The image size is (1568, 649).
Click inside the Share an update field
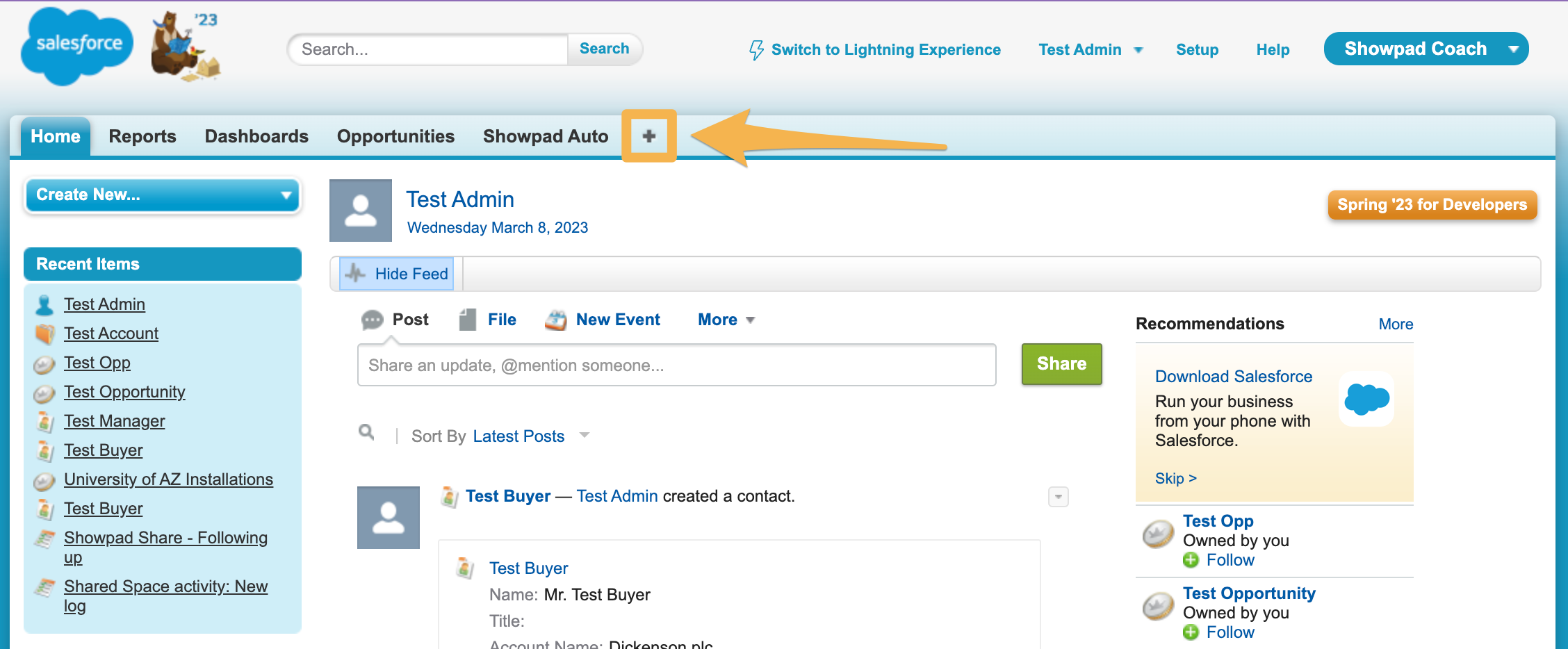676,364
